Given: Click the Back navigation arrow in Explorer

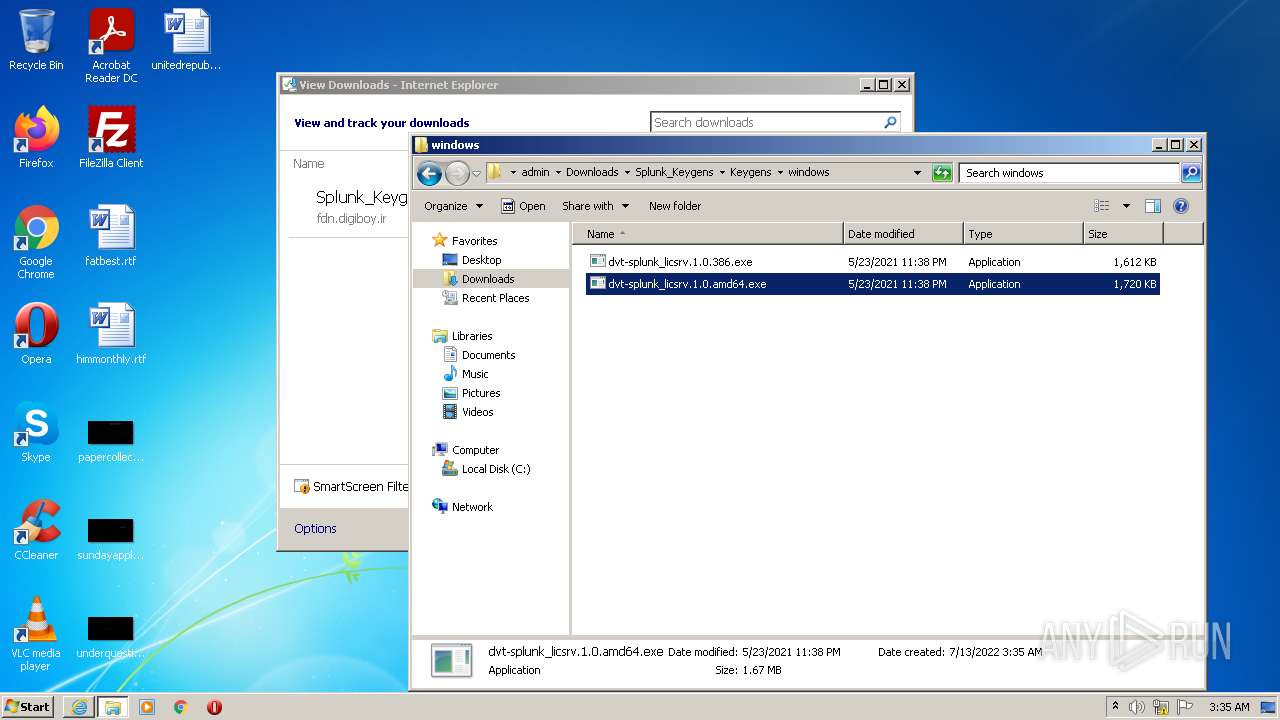Looking at the screenshot, I should point(429,173).
